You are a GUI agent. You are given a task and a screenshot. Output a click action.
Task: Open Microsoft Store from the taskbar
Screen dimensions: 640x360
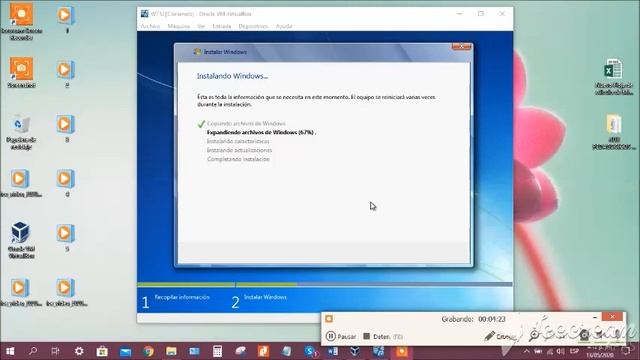pyautogui.click(x=102, y=351)
